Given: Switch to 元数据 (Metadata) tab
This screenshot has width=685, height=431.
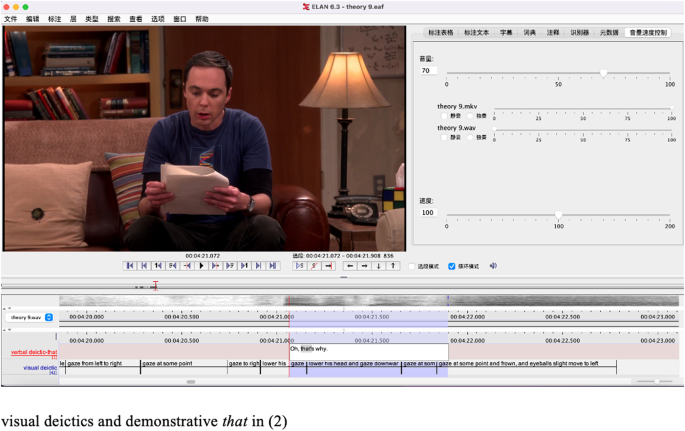Looking at the screenshot, I should pos(609,32).
